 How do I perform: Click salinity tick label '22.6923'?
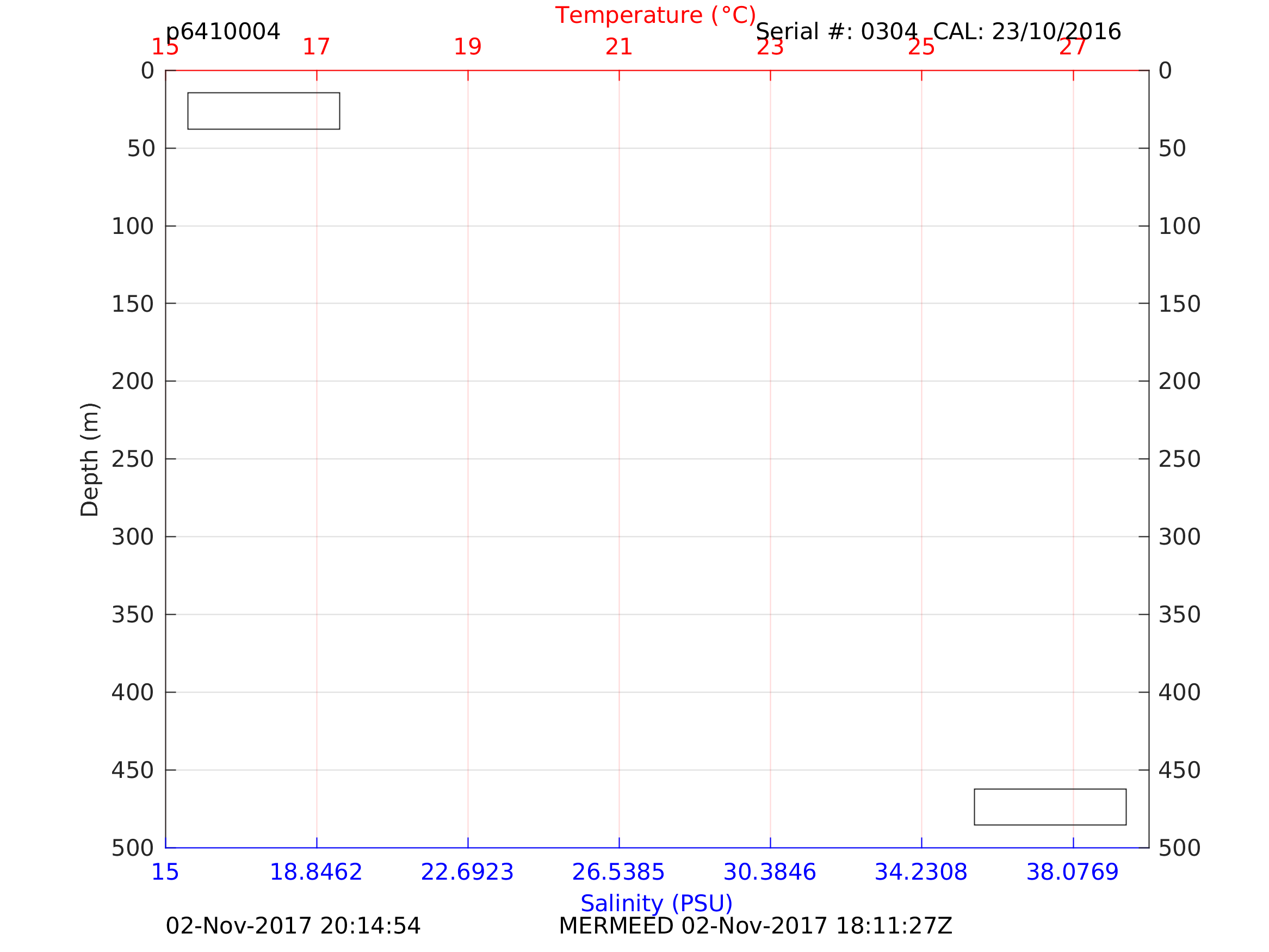(x=468, y=872)
